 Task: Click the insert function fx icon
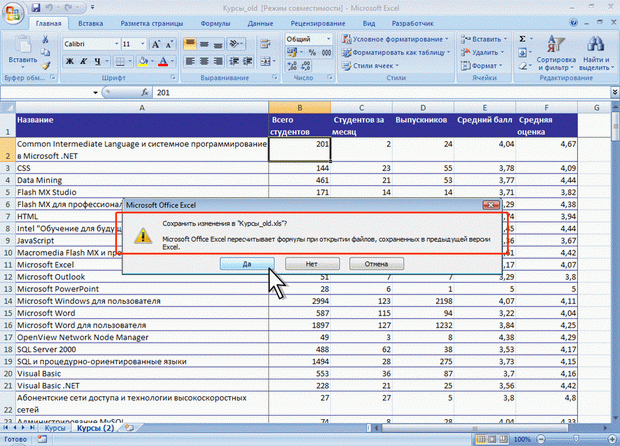(x=145, y=93)
